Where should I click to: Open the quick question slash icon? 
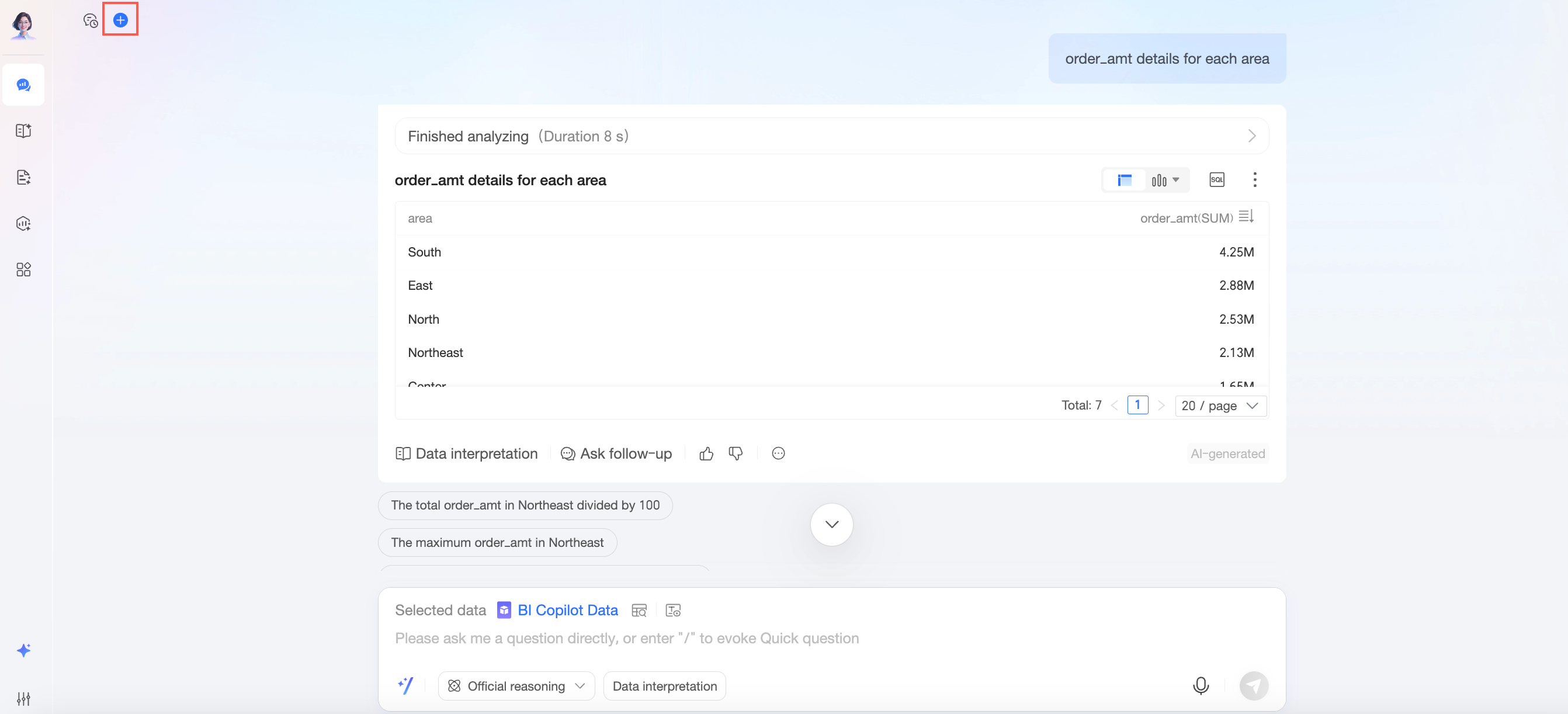[405, 685]
